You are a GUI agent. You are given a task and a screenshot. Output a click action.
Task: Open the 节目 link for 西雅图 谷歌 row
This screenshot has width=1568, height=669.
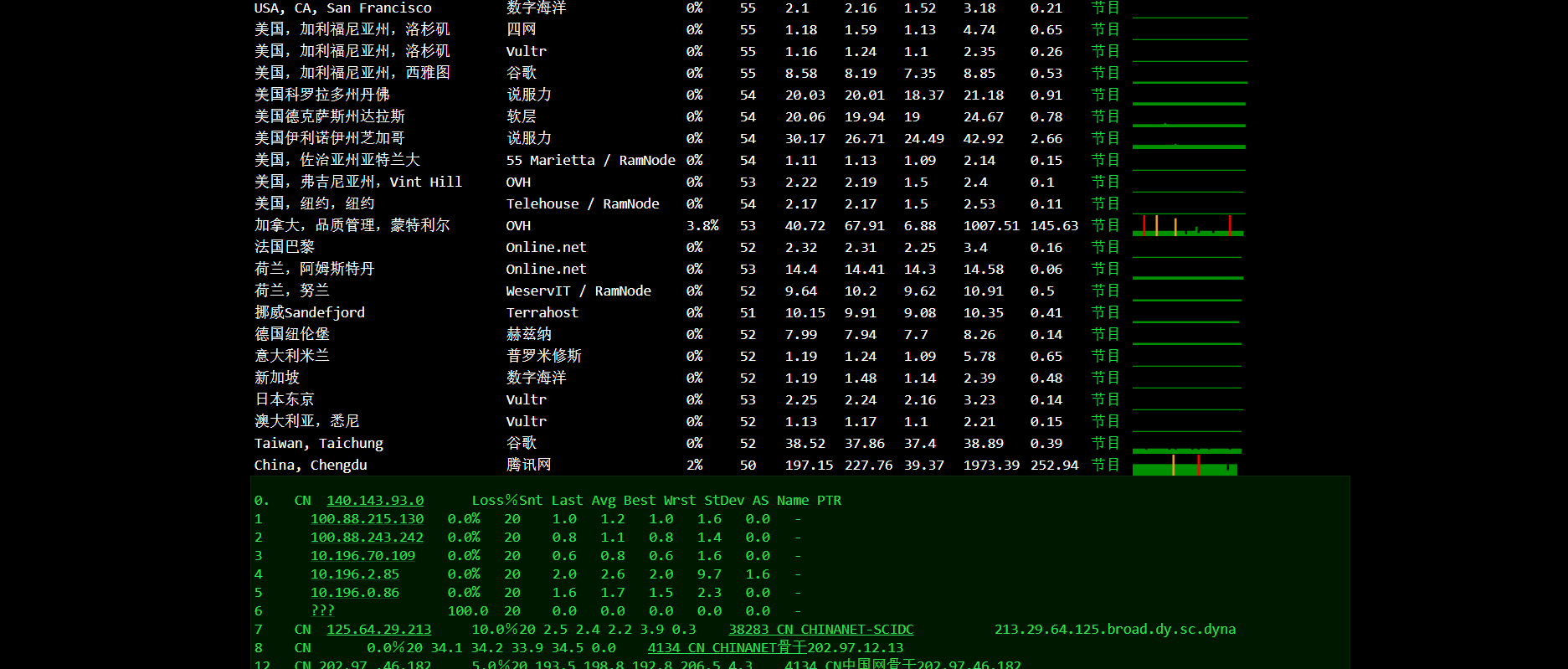(x=1105, y=73)
